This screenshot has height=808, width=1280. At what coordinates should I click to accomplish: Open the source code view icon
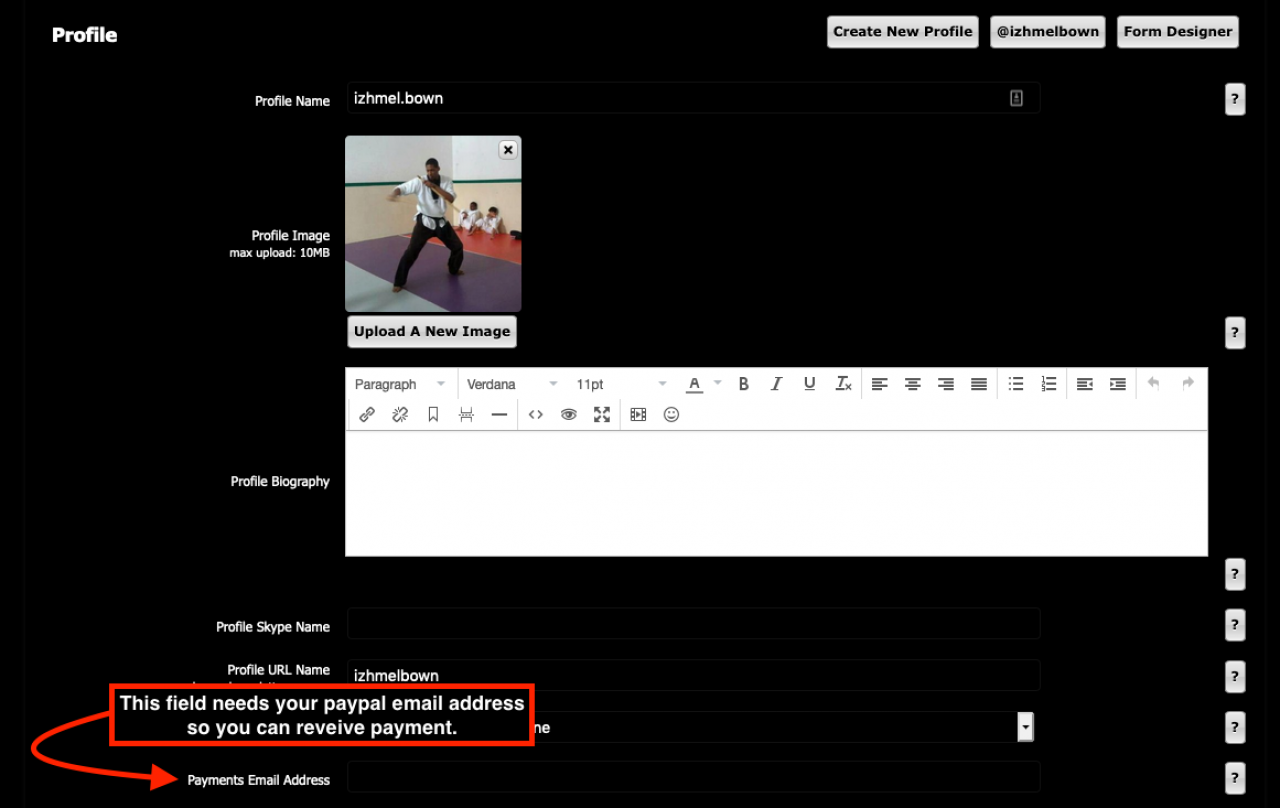(536, 414)
